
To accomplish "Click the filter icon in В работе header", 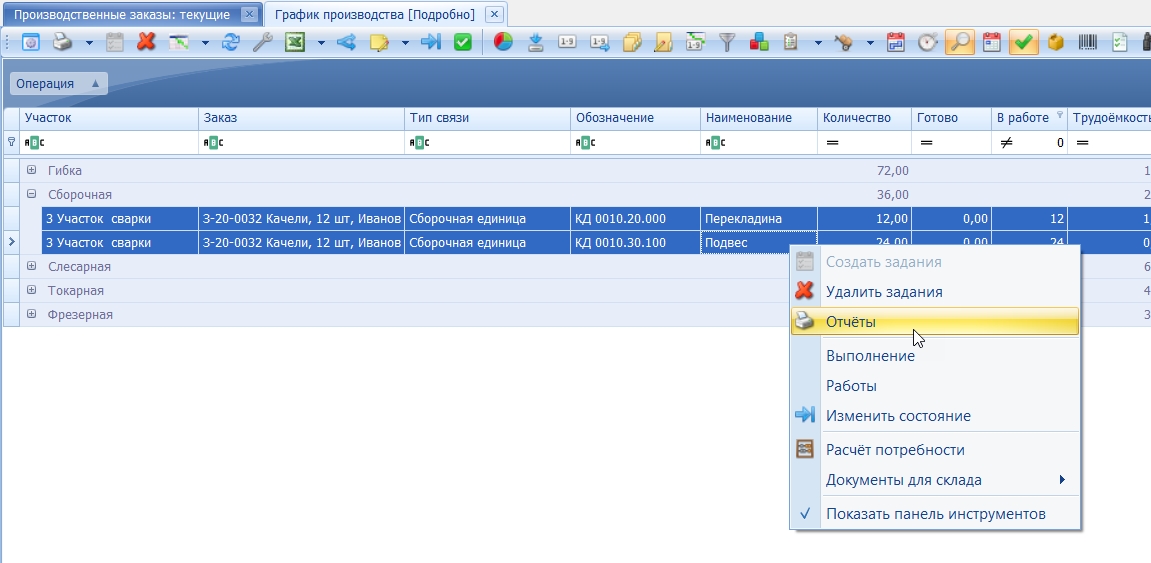I will [1059, 115].
